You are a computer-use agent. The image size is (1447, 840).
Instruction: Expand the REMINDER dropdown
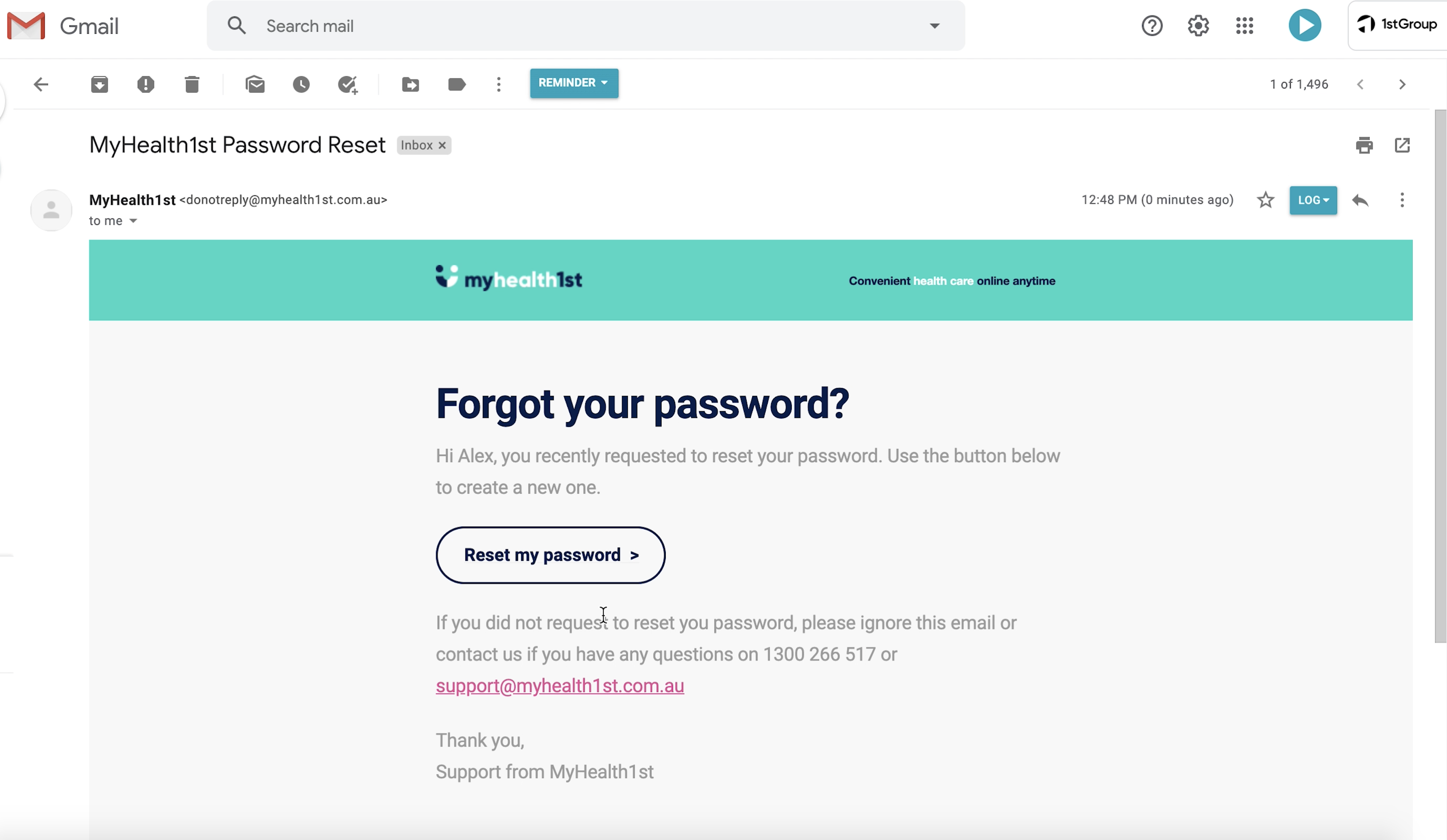tap(573, 83)
